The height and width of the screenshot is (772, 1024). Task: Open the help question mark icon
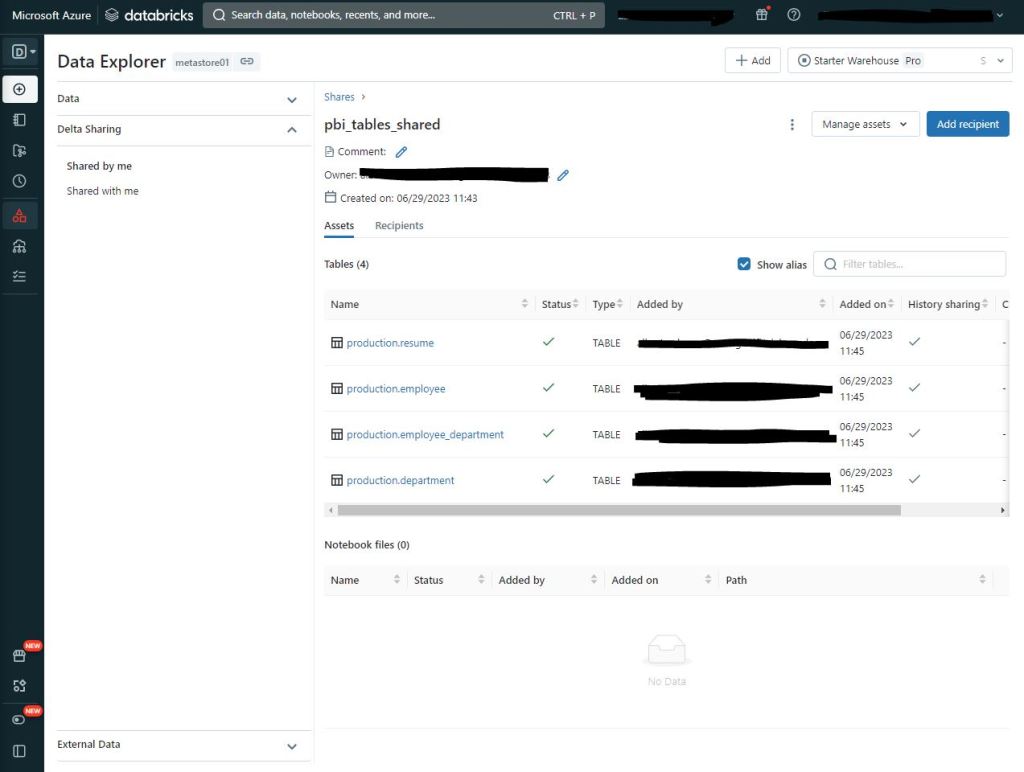coord(794,15)
